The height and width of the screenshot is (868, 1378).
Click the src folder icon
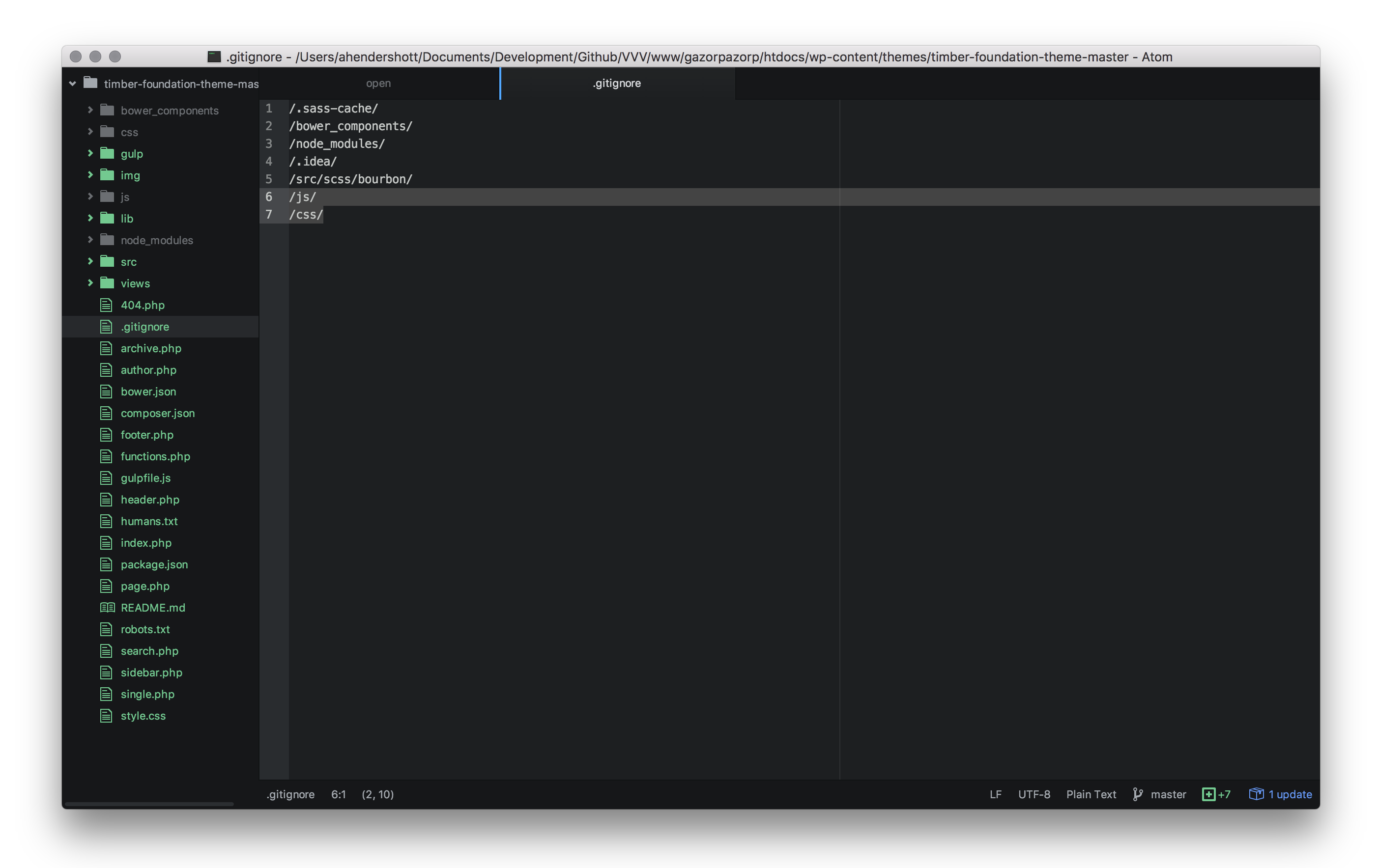point(107,261)
